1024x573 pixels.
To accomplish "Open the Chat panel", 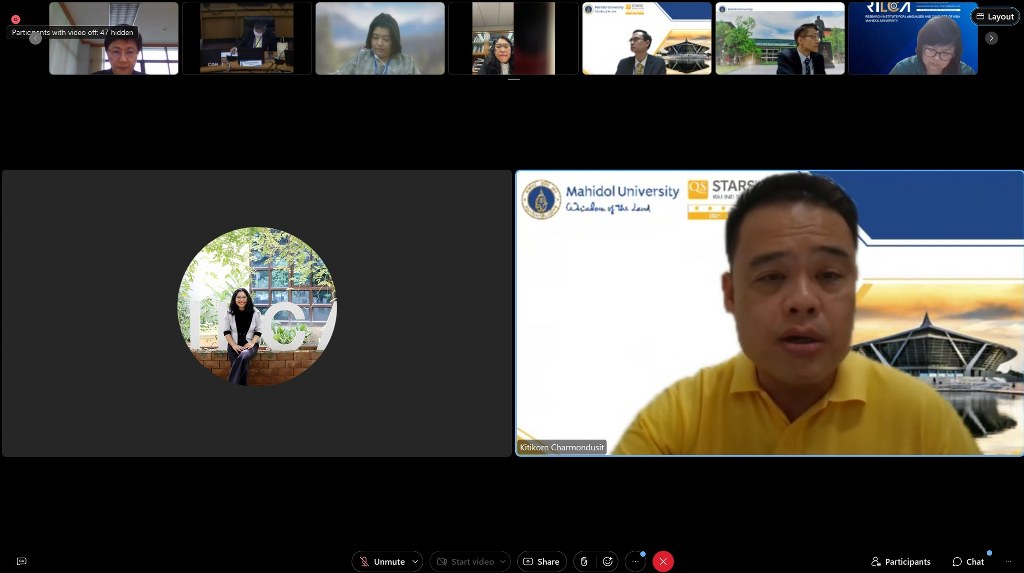I will pyautogui.click(x=968, y=562).
